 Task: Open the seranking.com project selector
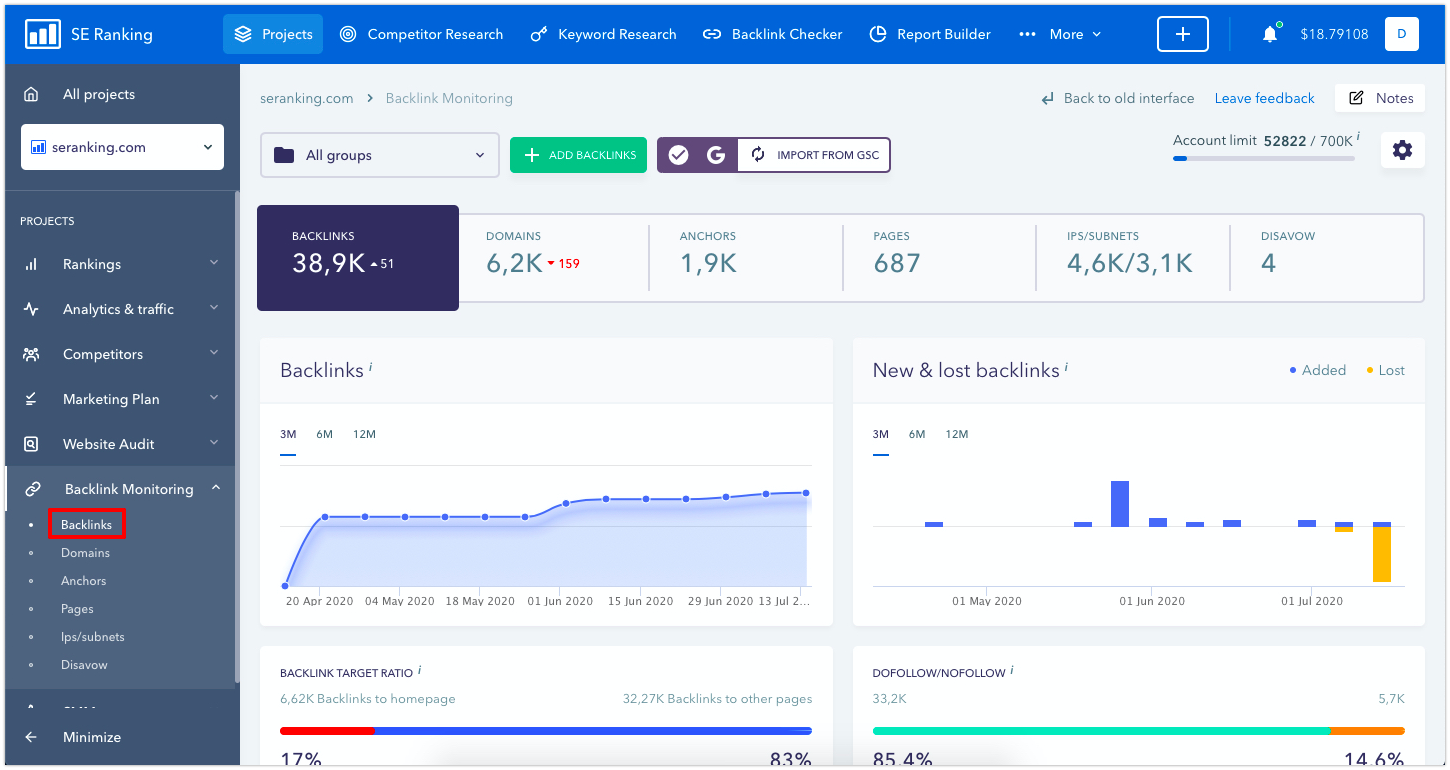pos(122,147)
